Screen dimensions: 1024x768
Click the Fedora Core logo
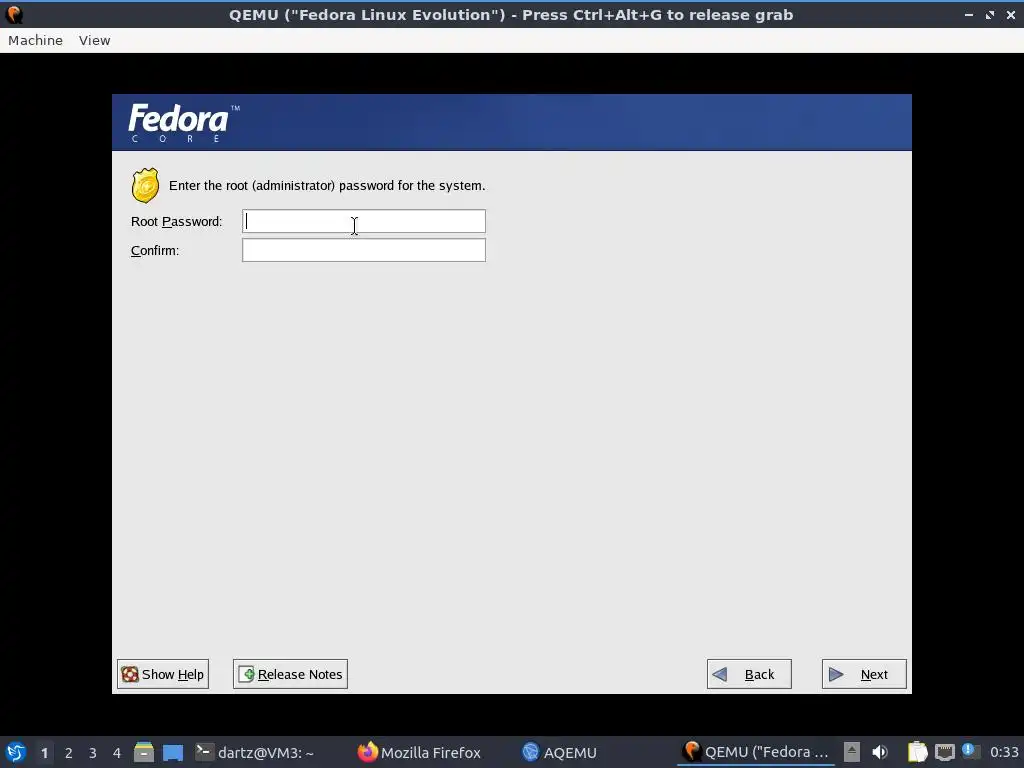[184, 123]
